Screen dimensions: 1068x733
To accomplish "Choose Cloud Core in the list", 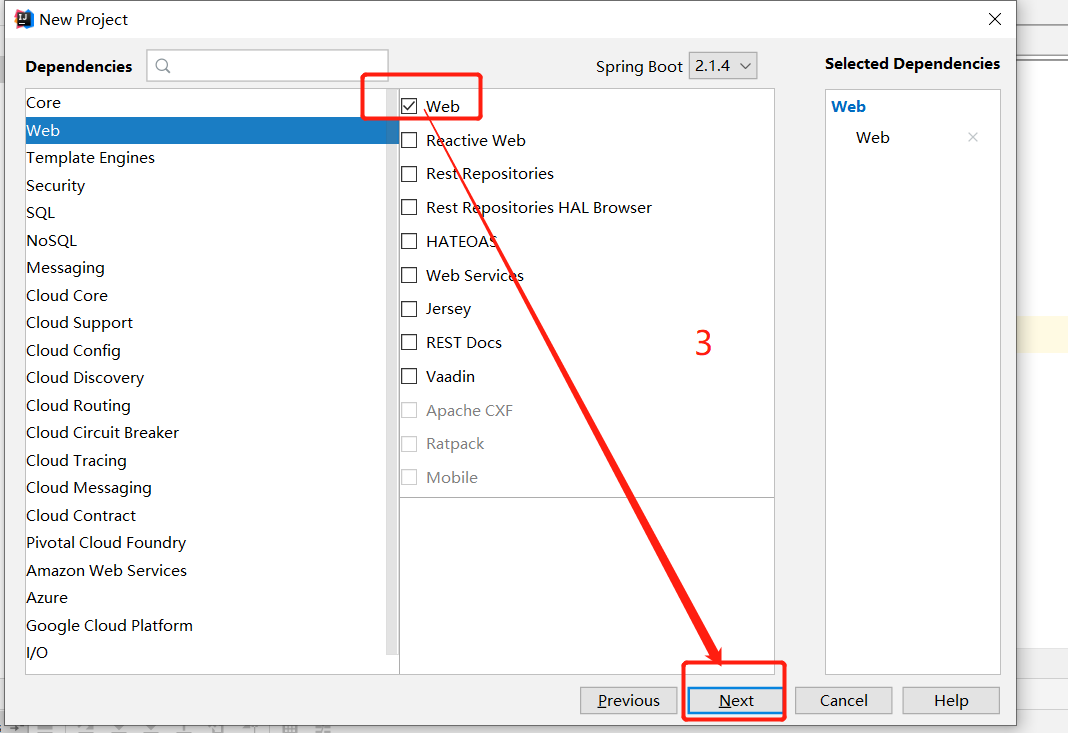I will 206,296.
